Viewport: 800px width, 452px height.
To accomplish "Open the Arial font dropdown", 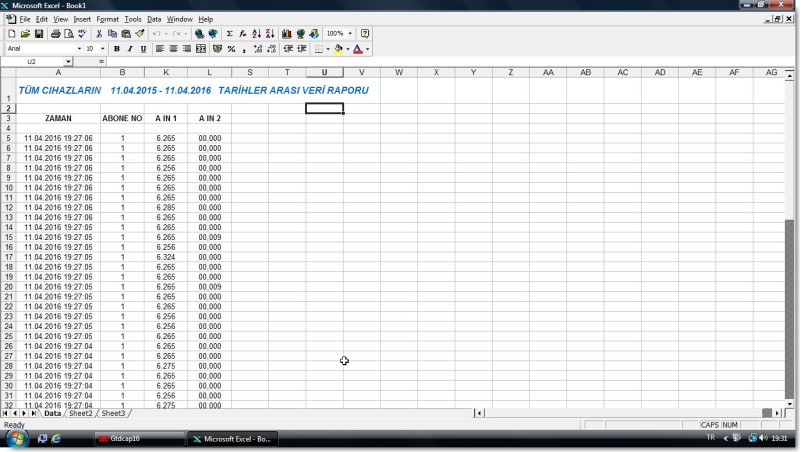I will (79, 48).
